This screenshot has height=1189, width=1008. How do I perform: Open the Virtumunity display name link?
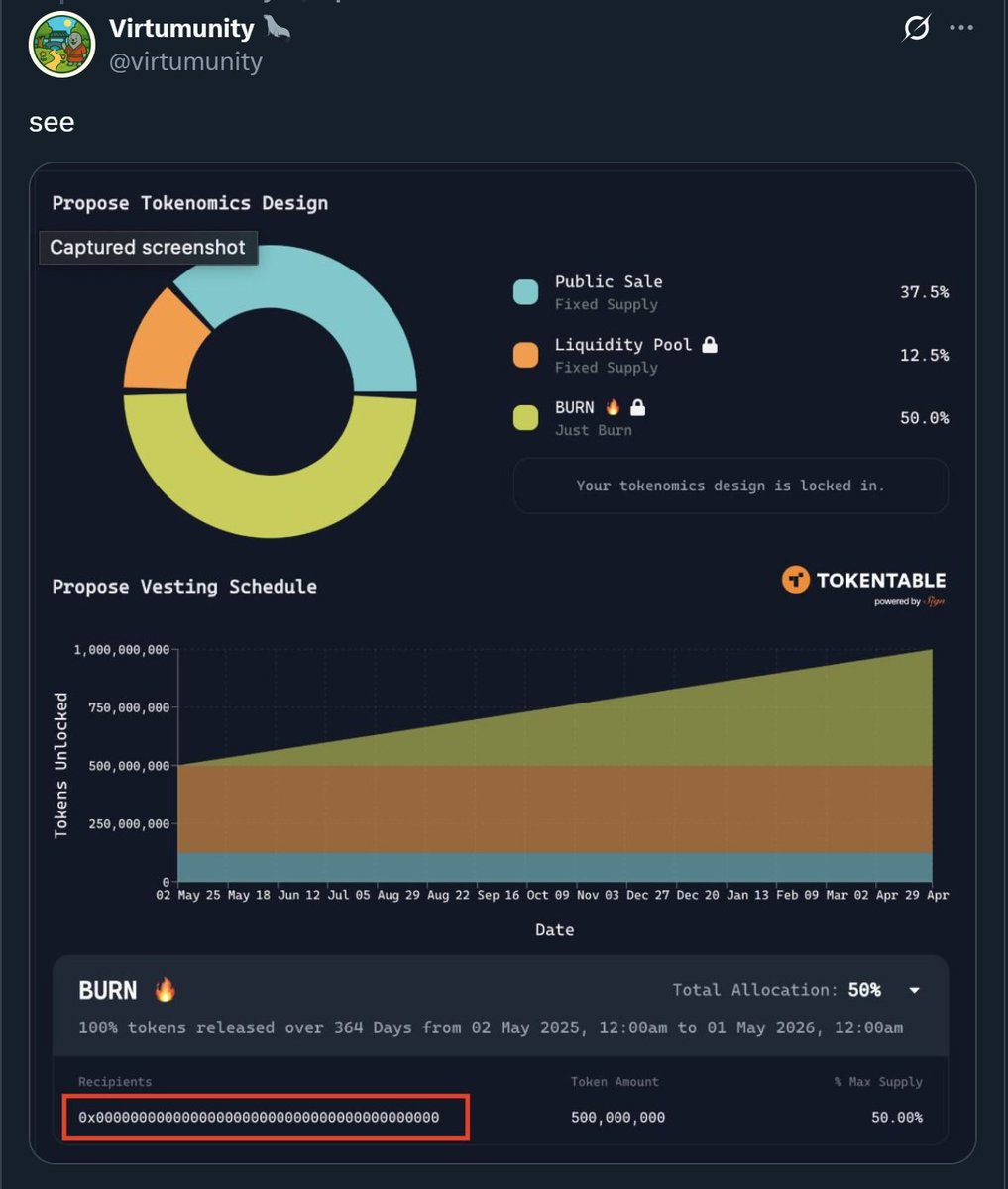181,29
